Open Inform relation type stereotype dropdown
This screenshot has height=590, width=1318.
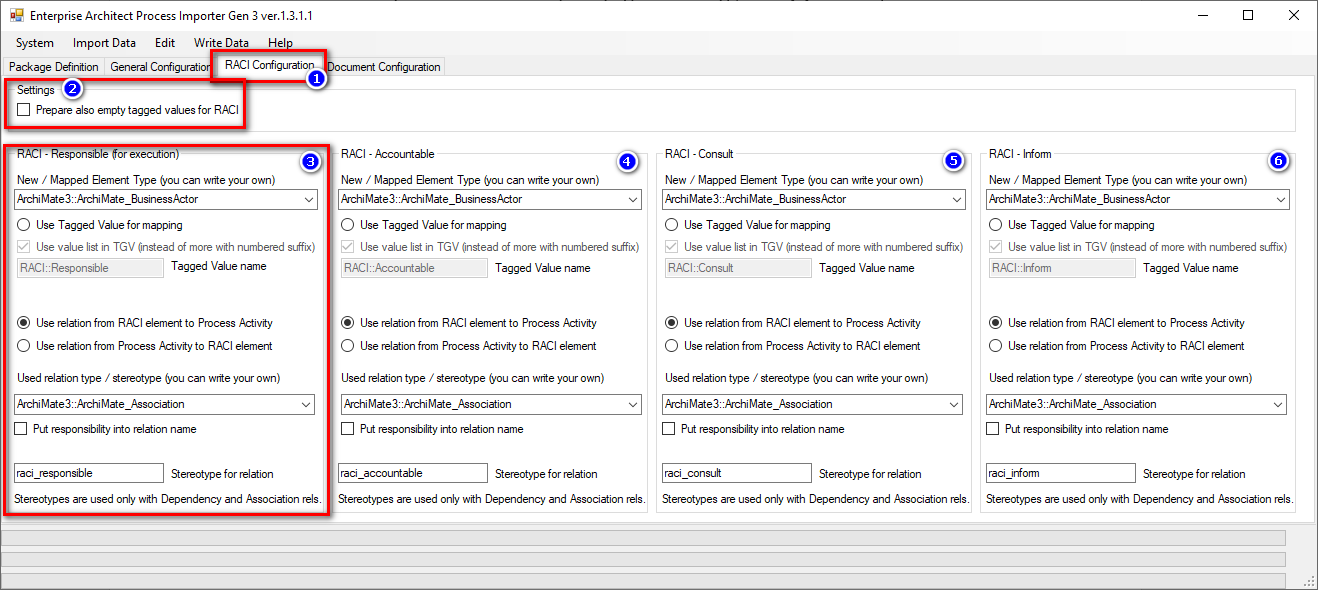[x=1277, y=404]
